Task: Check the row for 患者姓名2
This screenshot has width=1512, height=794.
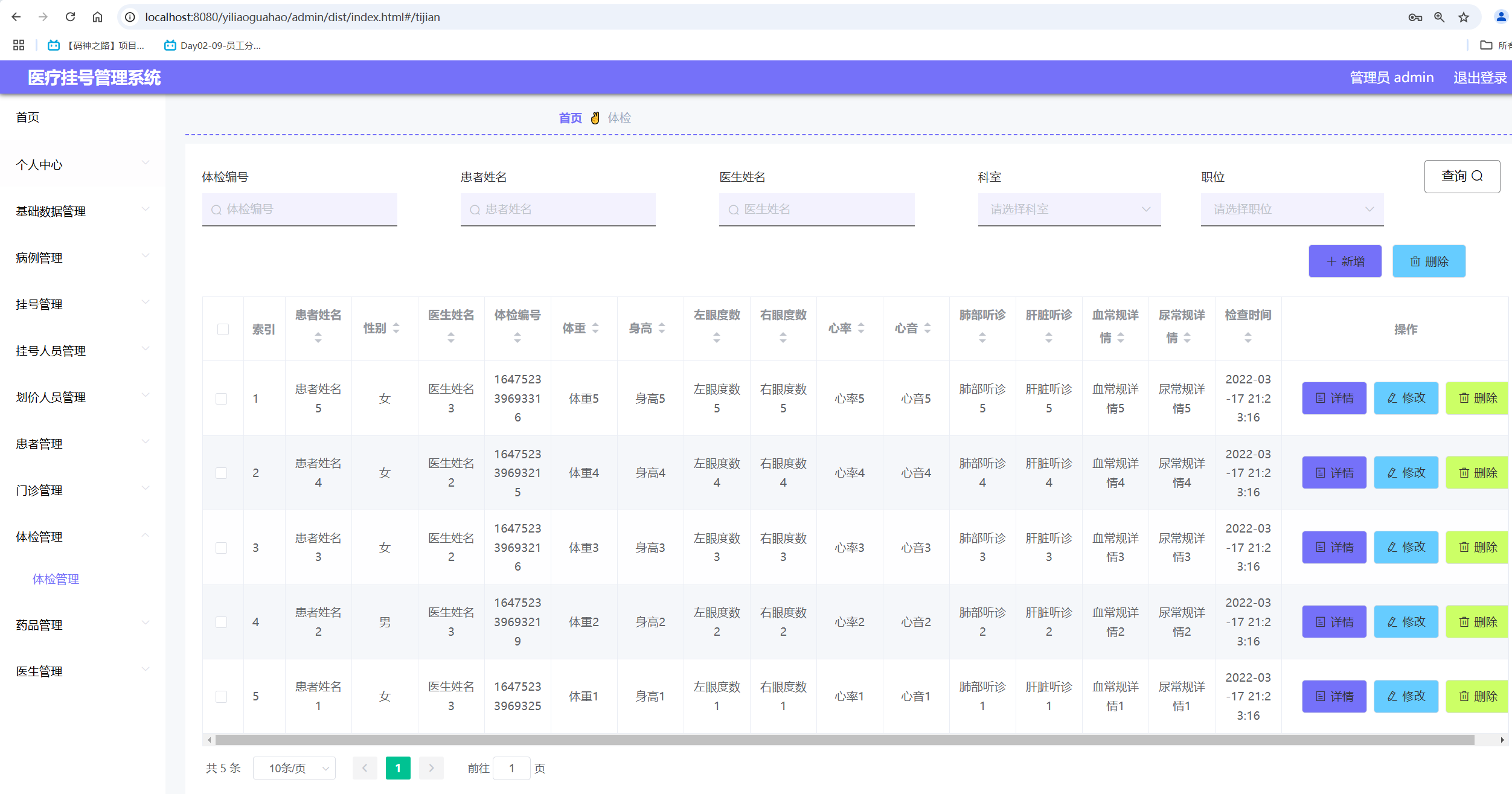Action: (x=222, y=622)
